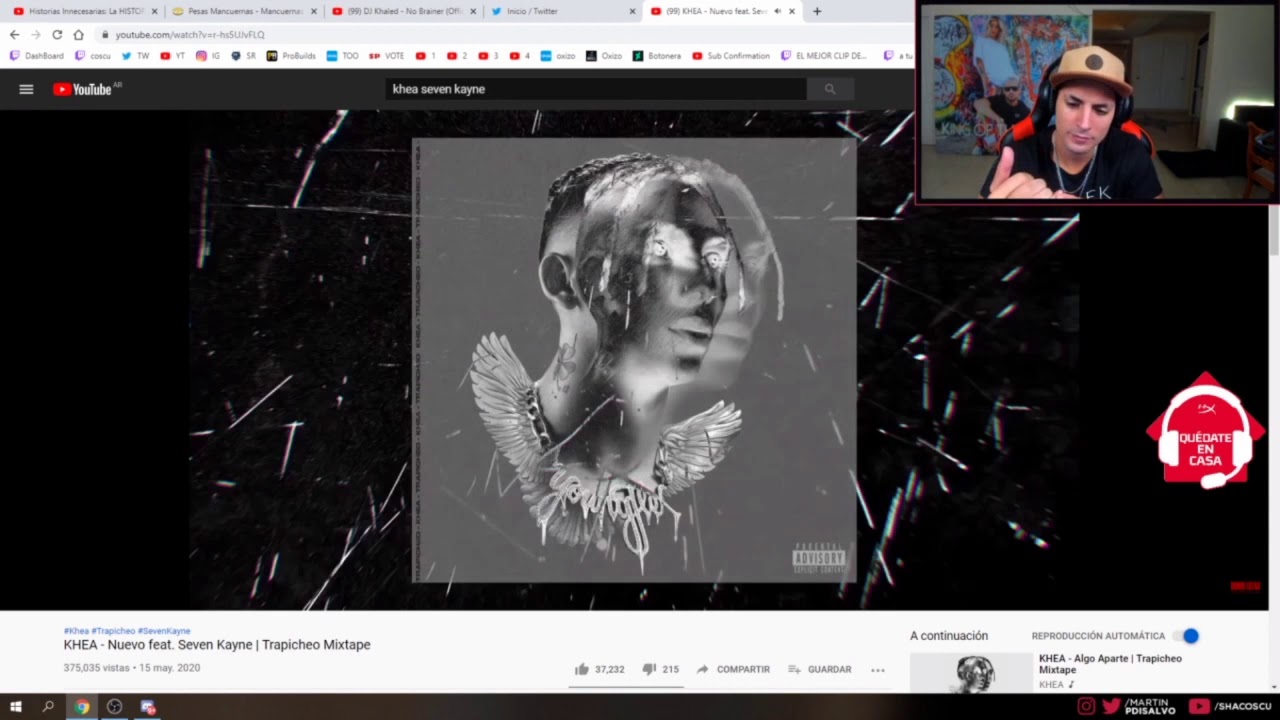Open the SR bookmark
This screenshot has width=1280, height=720.
point(243,56)
